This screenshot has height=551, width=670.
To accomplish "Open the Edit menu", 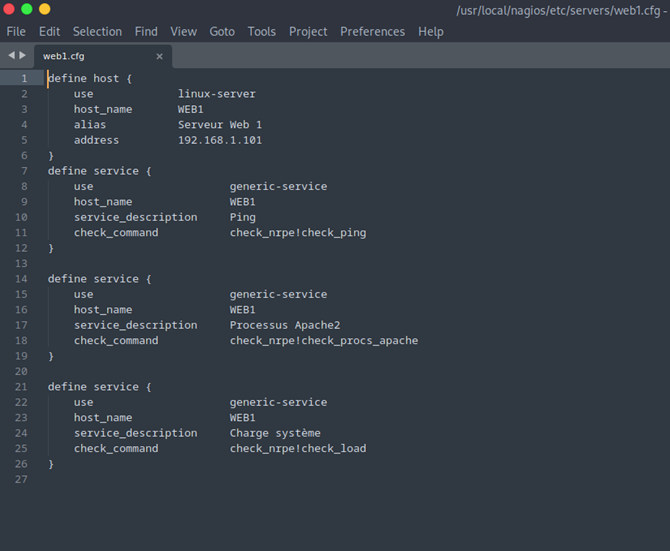I will 49,31.
